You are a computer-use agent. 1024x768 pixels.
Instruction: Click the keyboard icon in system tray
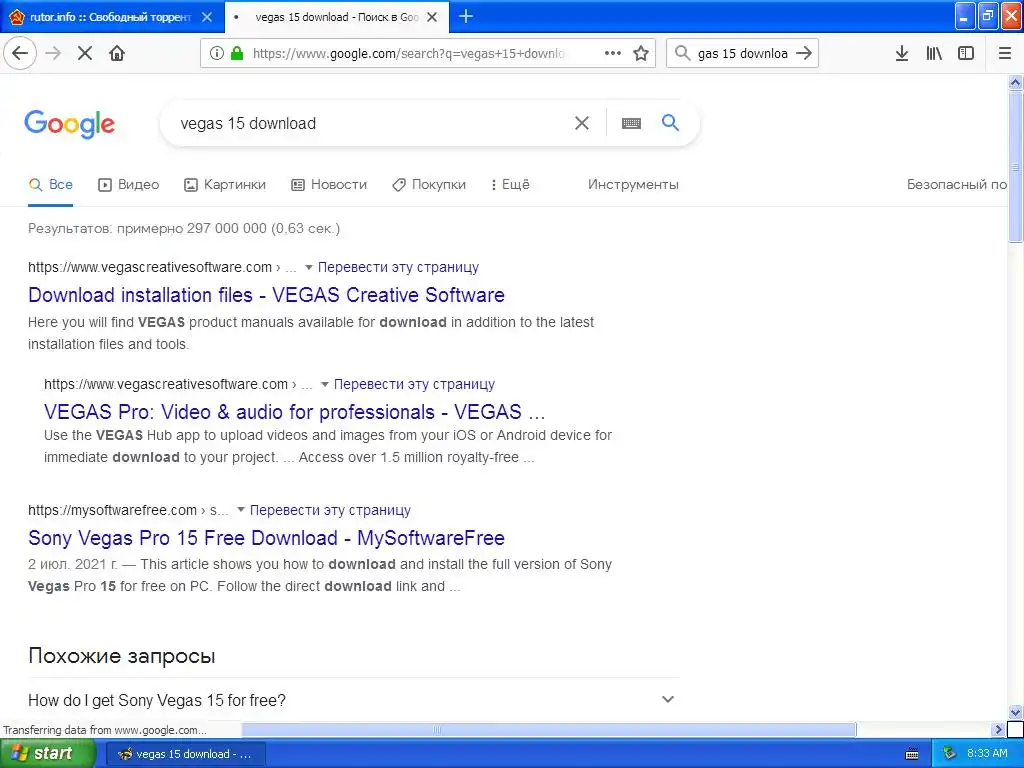click(912, 754)
